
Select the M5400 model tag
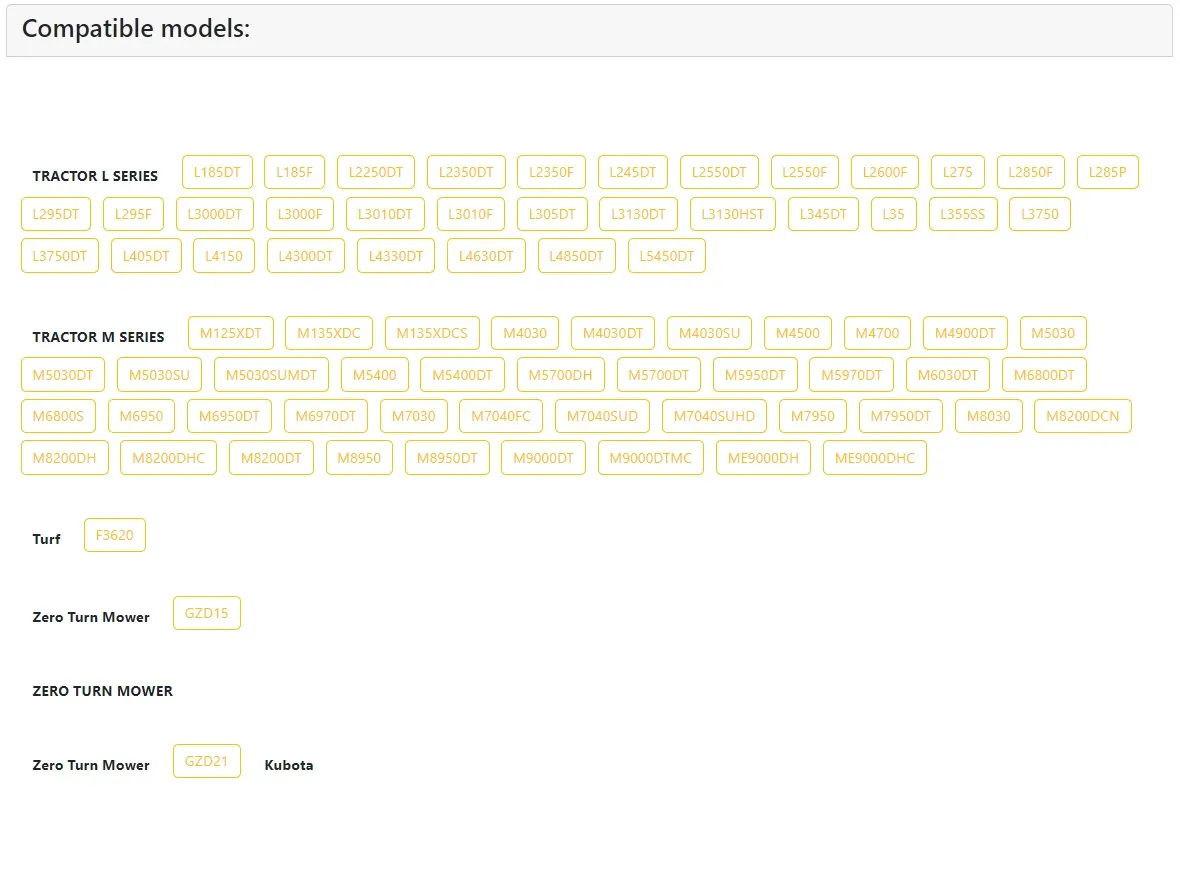click(x=374, y=375)
